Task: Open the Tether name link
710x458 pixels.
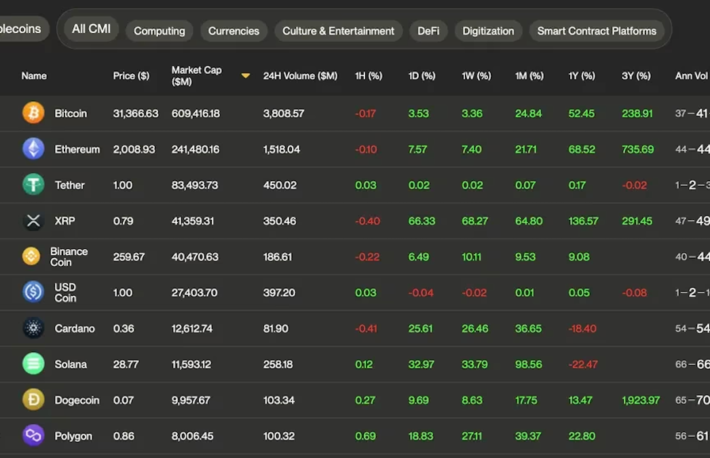Action: click(69, 185)
